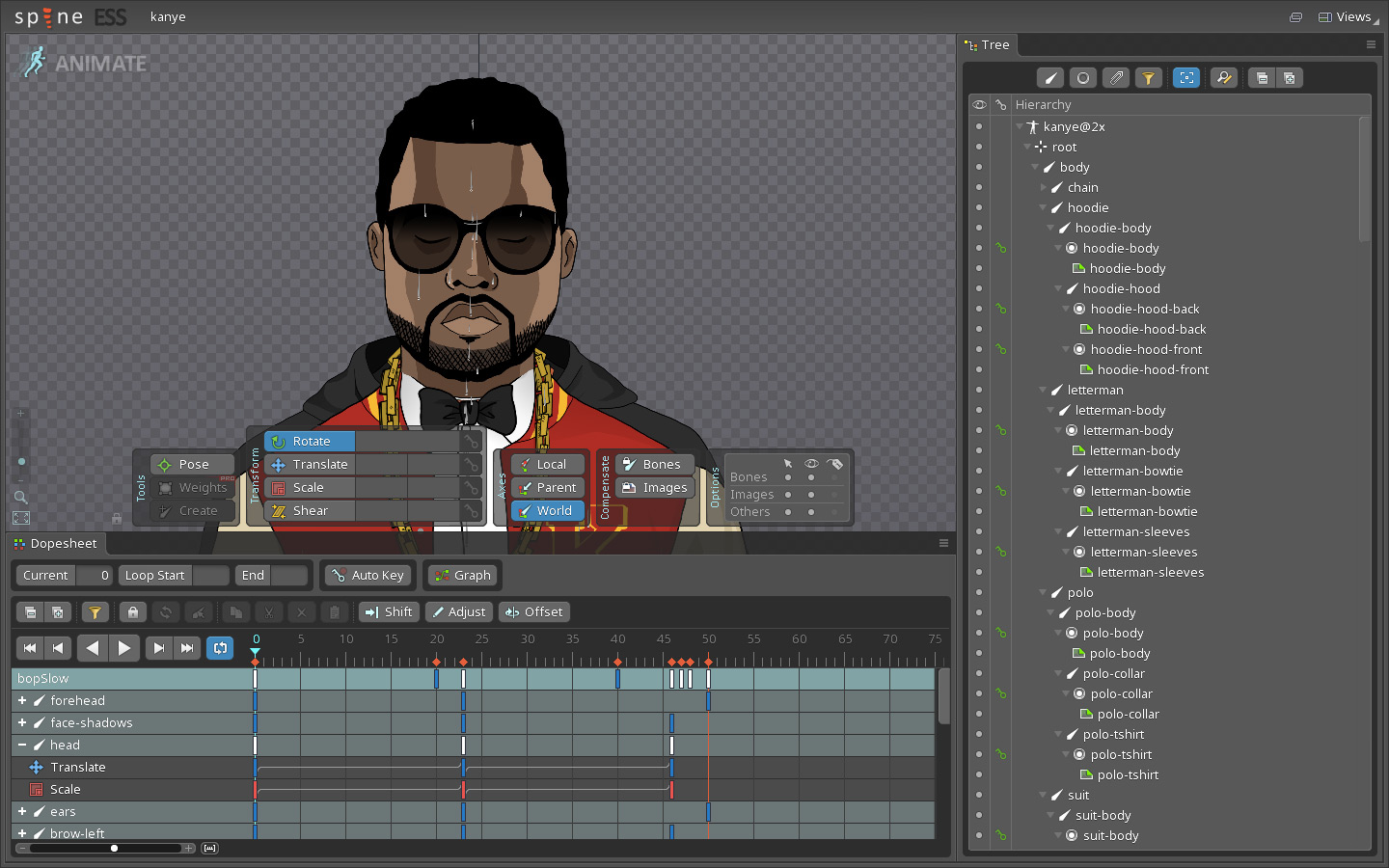Toggle visibility dot for chain bone
The width and height of the screenshot is (1389, 868).
pos(979,187)
